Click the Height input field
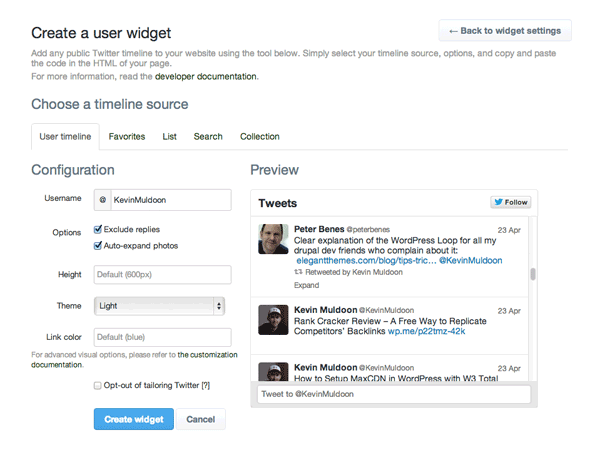Screen dimensions: 600x450 [x=163, y=275]
